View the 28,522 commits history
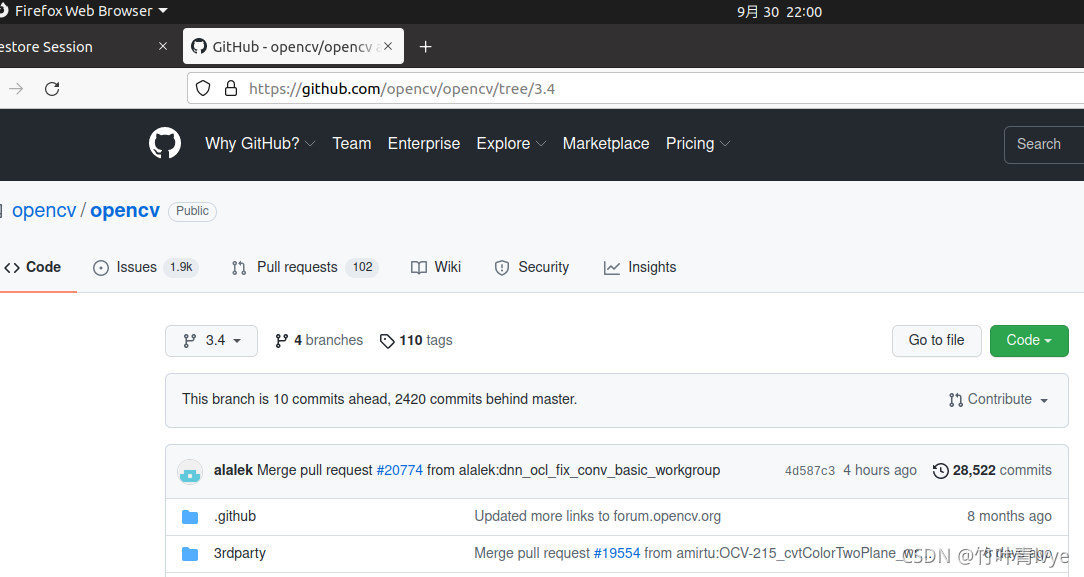 point(993,471)
